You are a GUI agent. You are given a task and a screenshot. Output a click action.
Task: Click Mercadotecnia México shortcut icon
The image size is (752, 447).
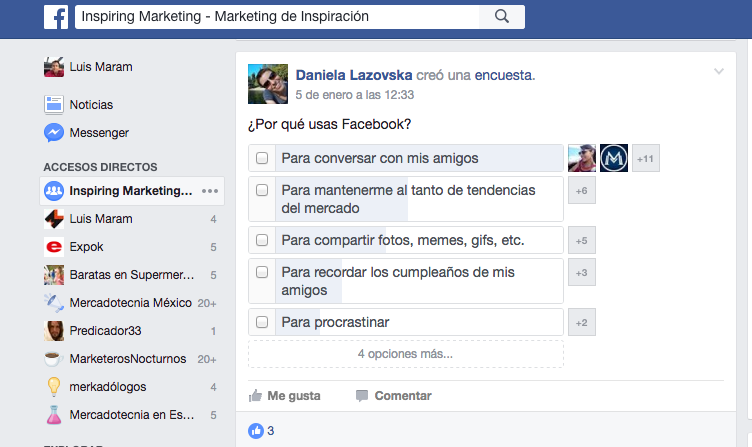54,303
